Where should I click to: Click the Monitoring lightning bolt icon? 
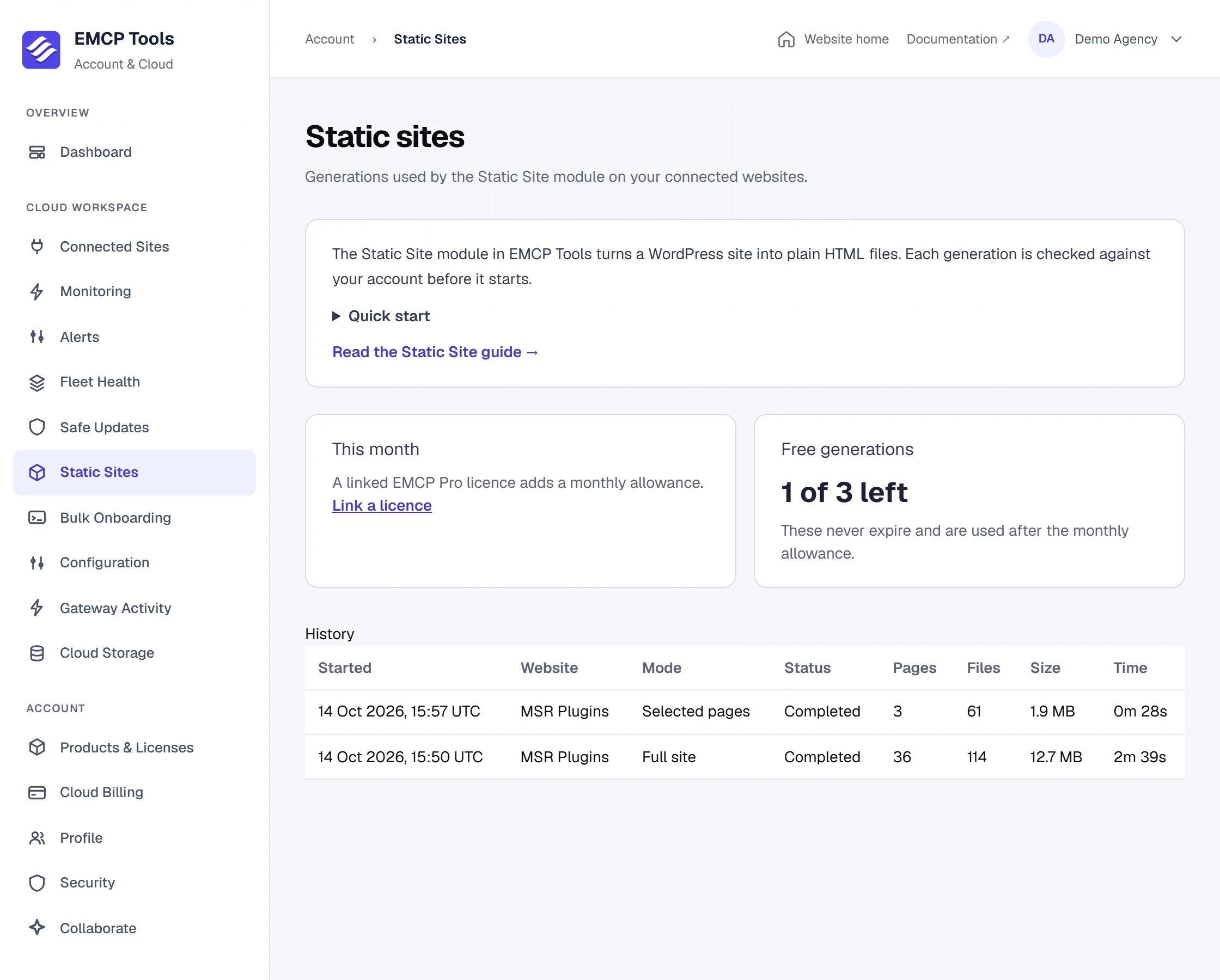37,291
